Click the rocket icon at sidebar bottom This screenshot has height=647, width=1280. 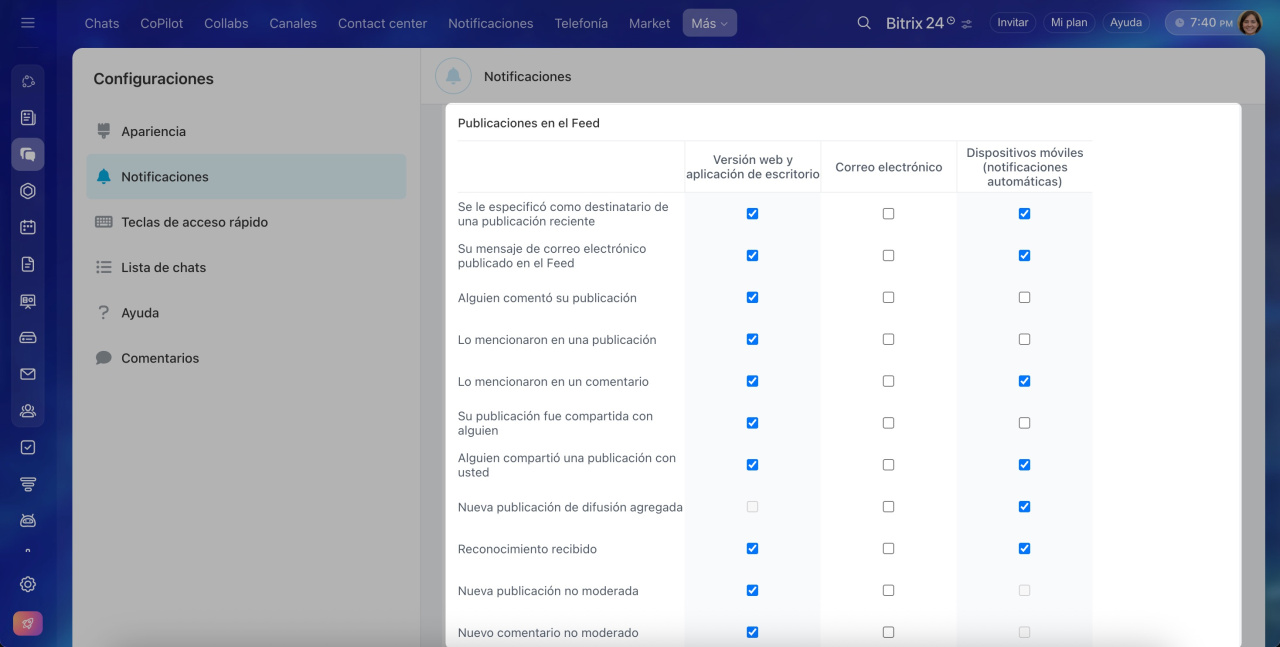tap(28, 623)
